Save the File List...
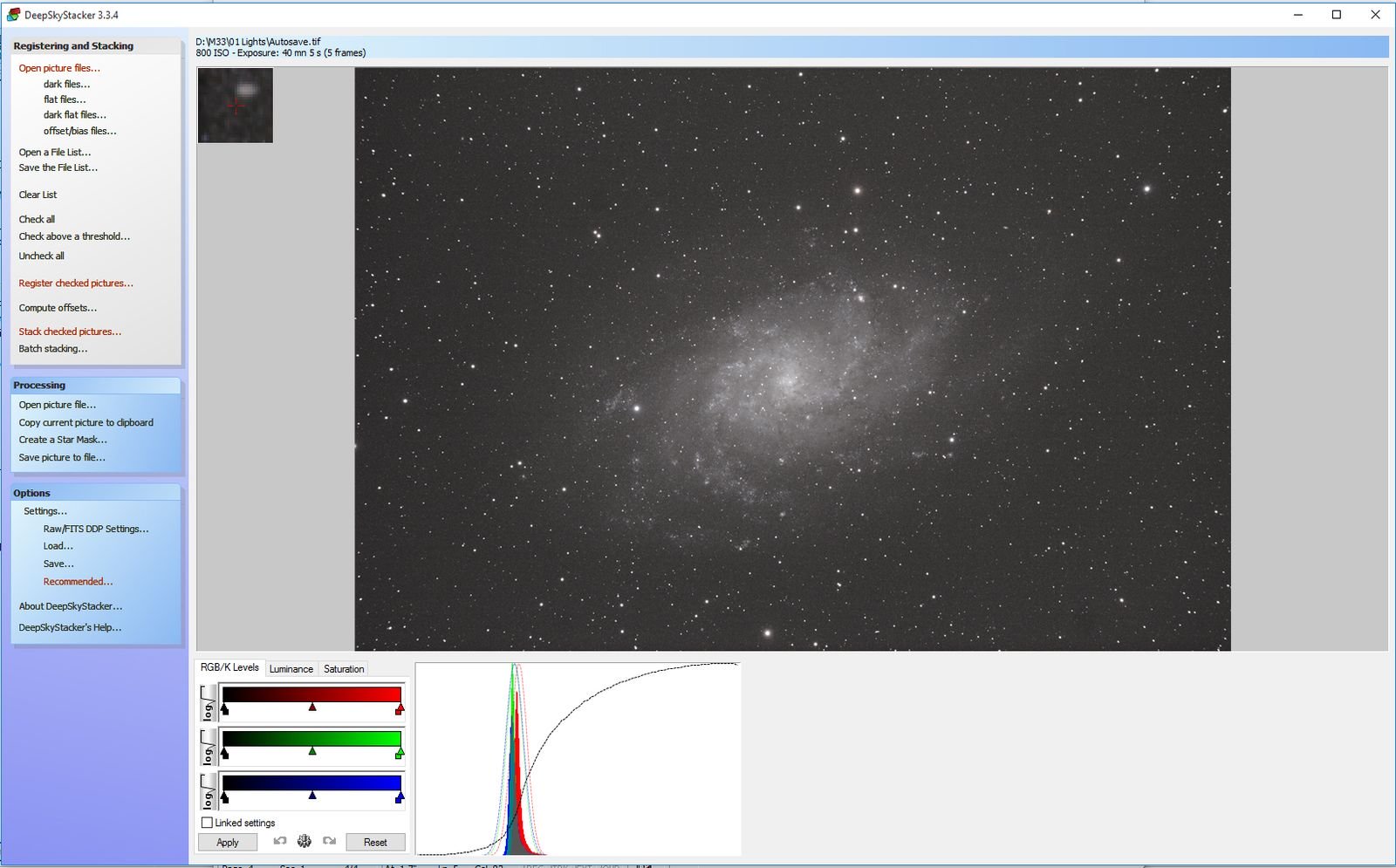1396x868 pixels. [x=58, y=167]
